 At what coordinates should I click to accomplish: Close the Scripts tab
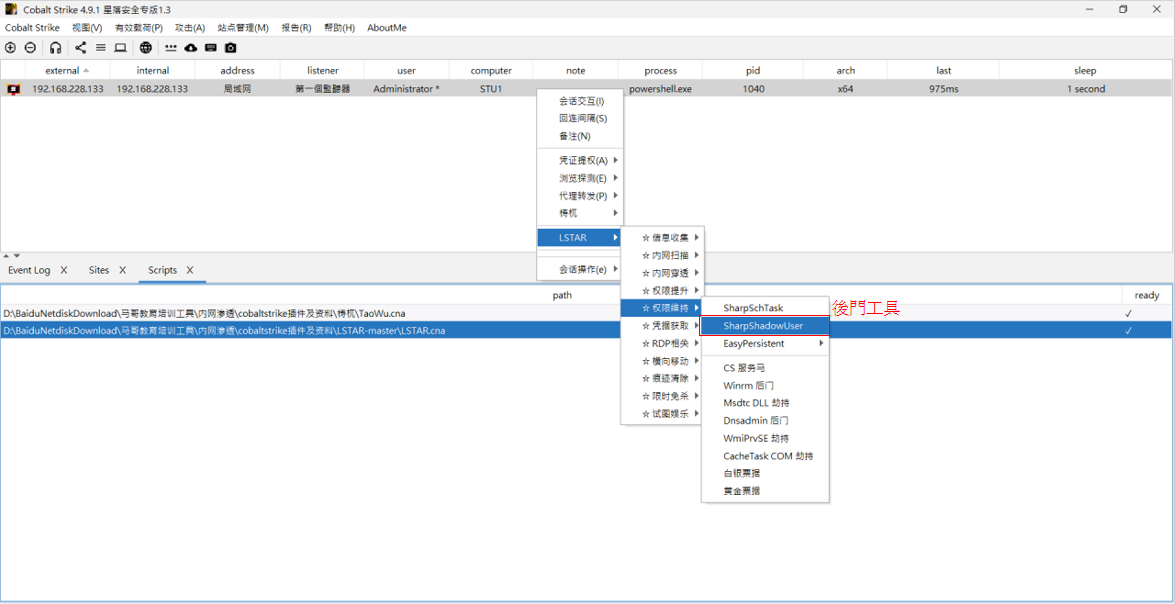190,270
